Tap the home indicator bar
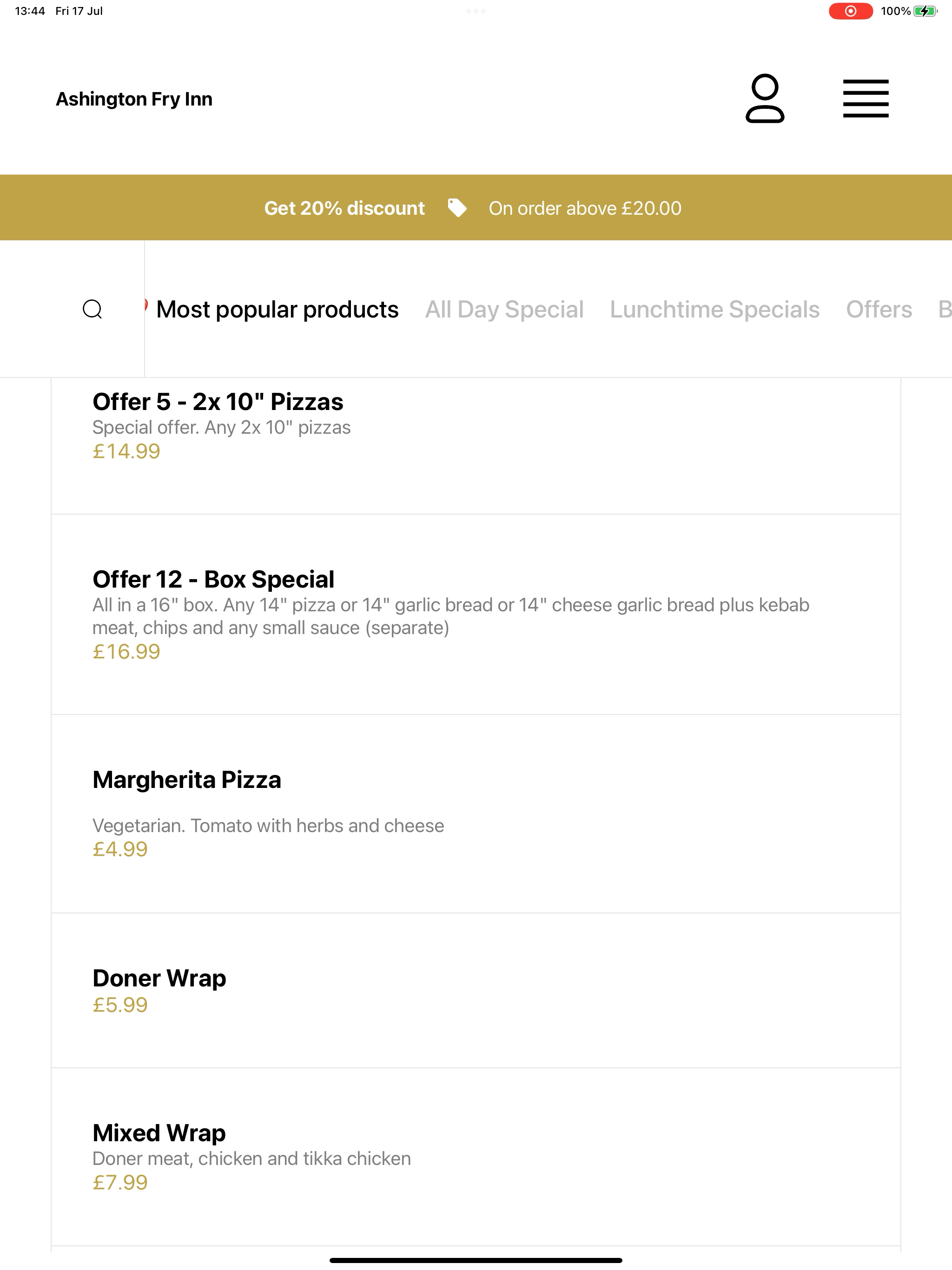The image size is (952, 1270). tap(476, 1260)
